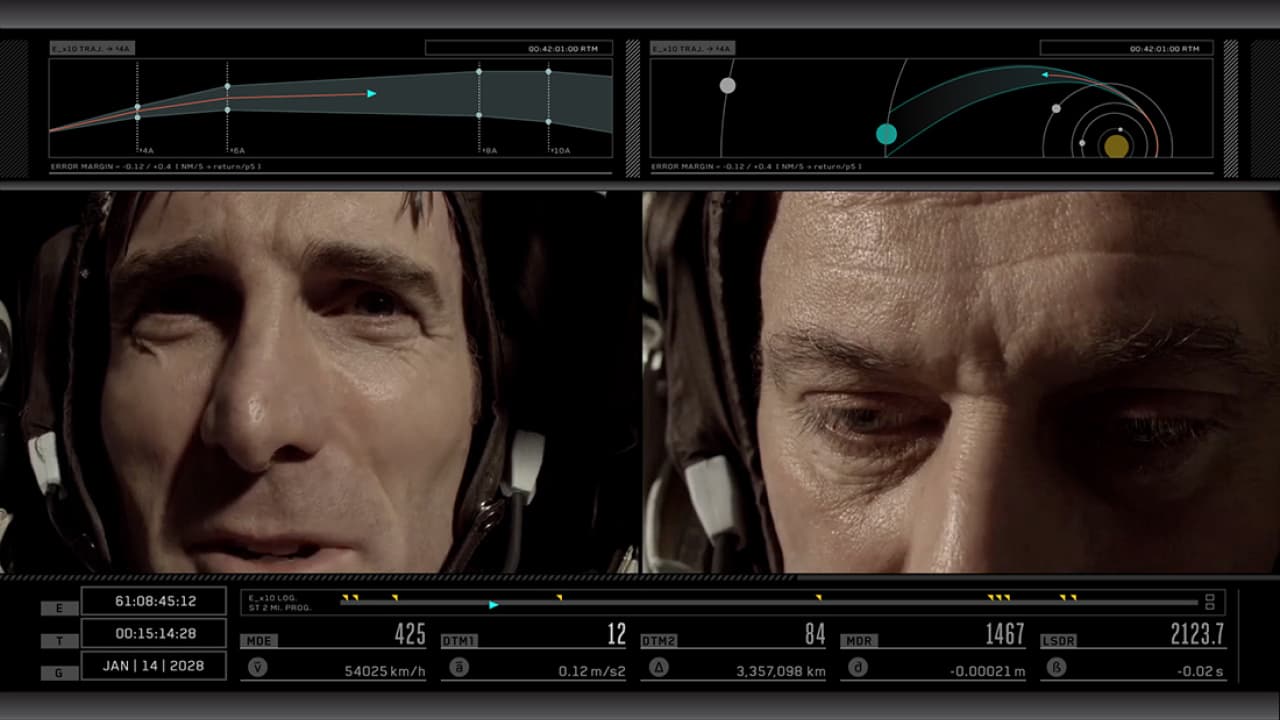Click the acceleration ā icon under DTM1

(x=459, y=668)
